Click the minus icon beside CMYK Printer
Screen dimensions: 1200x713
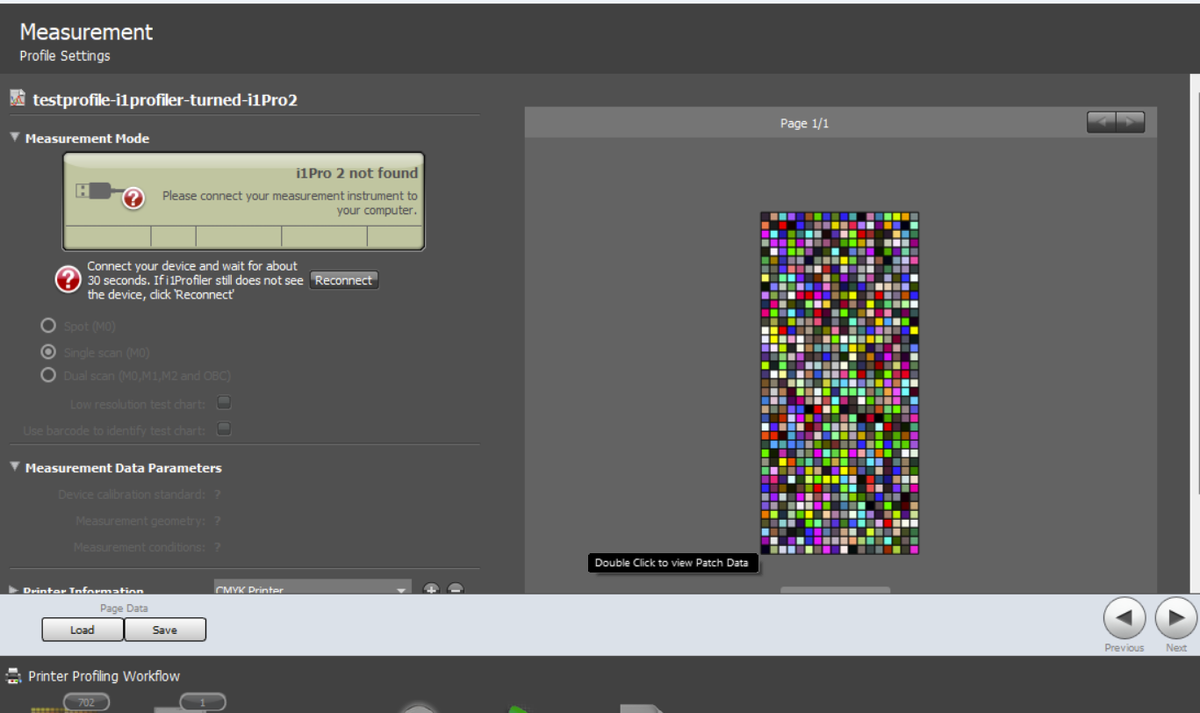(455, 589)
